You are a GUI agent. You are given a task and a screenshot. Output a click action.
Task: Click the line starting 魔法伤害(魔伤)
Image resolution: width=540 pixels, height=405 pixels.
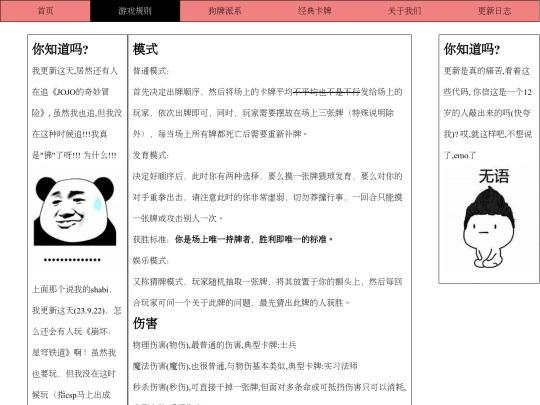click(x=245, y=366)
